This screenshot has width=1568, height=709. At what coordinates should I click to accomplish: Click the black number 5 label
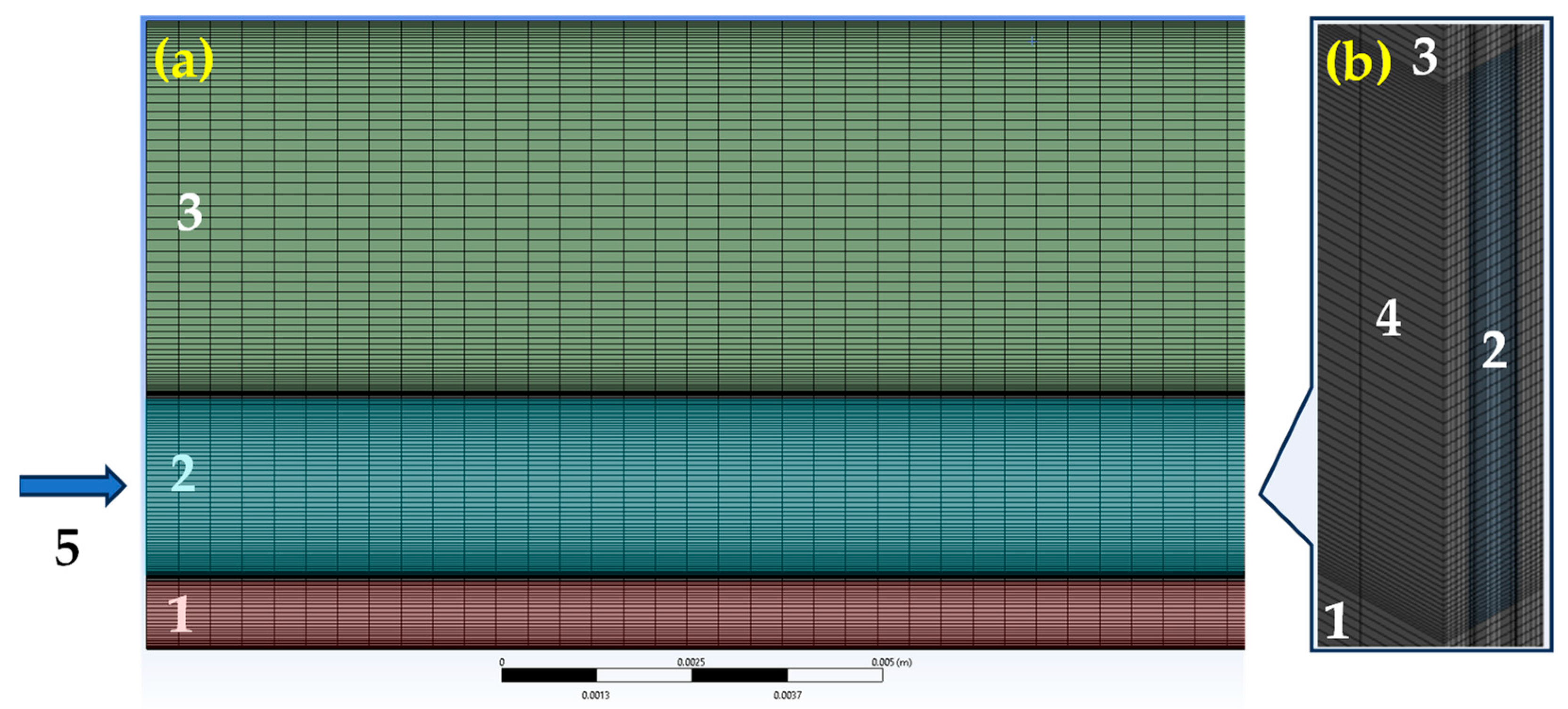pos(67,547)
